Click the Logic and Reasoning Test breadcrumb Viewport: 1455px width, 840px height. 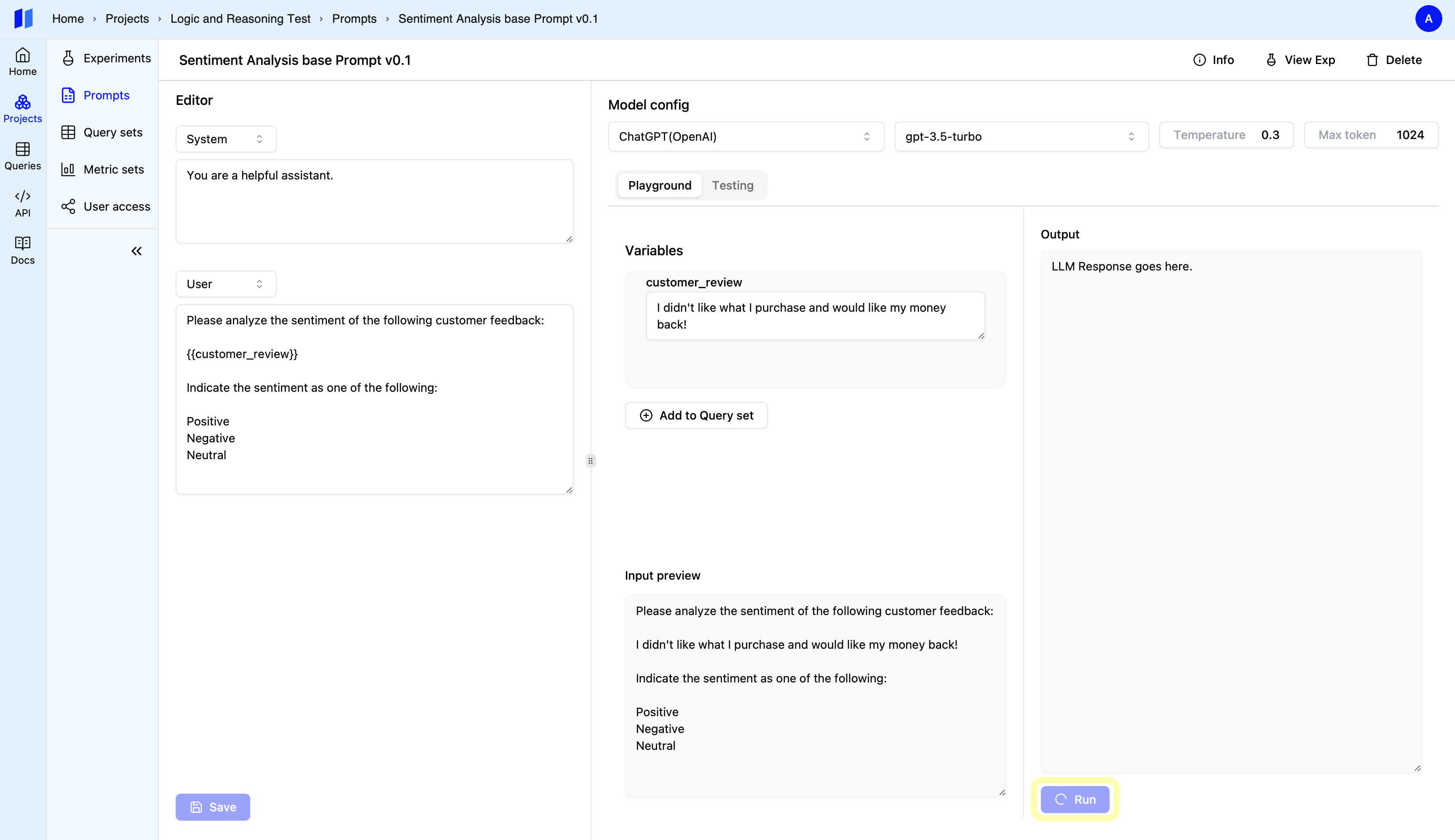240,19
